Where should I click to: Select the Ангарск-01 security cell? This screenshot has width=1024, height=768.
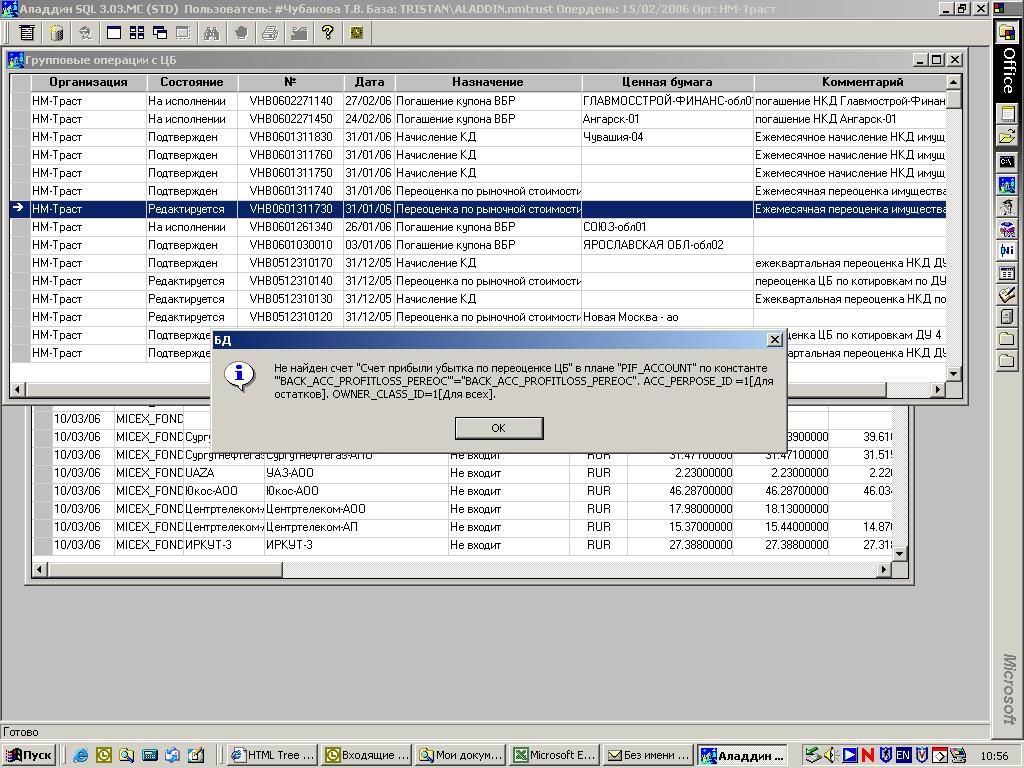coord(667,120)
